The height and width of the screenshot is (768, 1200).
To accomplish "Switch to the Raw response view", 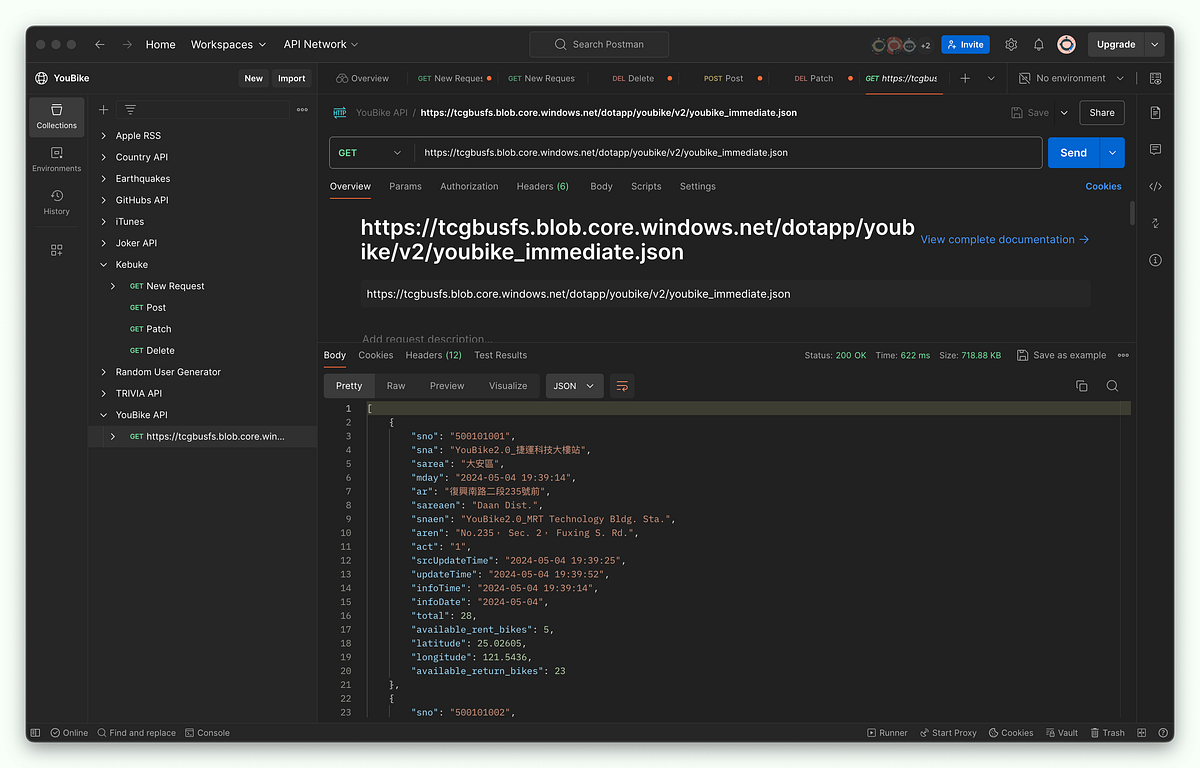I will [x=395, y=385].
